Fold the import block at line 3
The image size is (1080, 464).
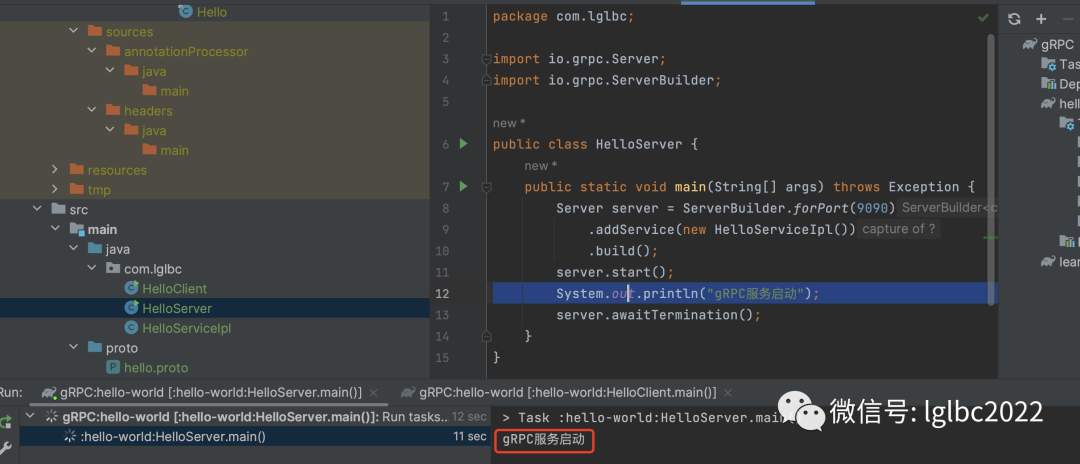[486, 59]
